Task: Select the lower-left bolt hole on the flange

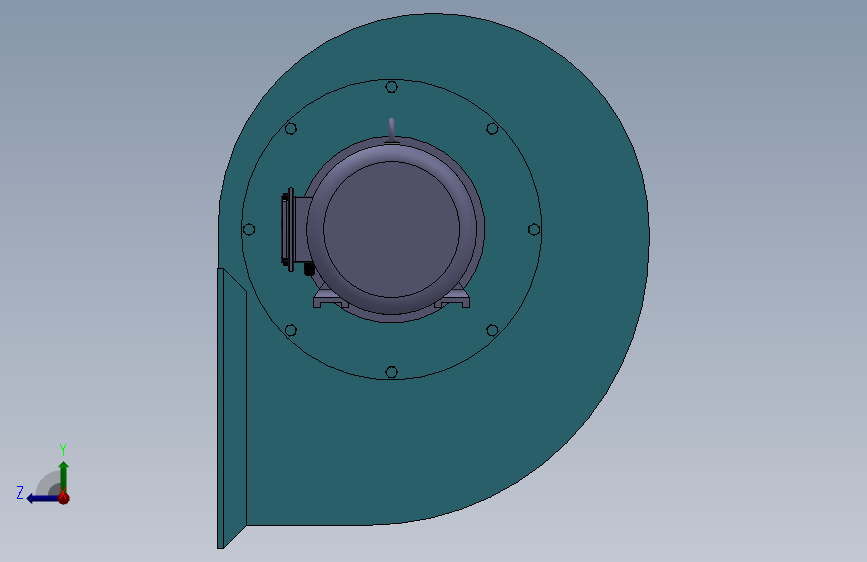Action: 291,330
